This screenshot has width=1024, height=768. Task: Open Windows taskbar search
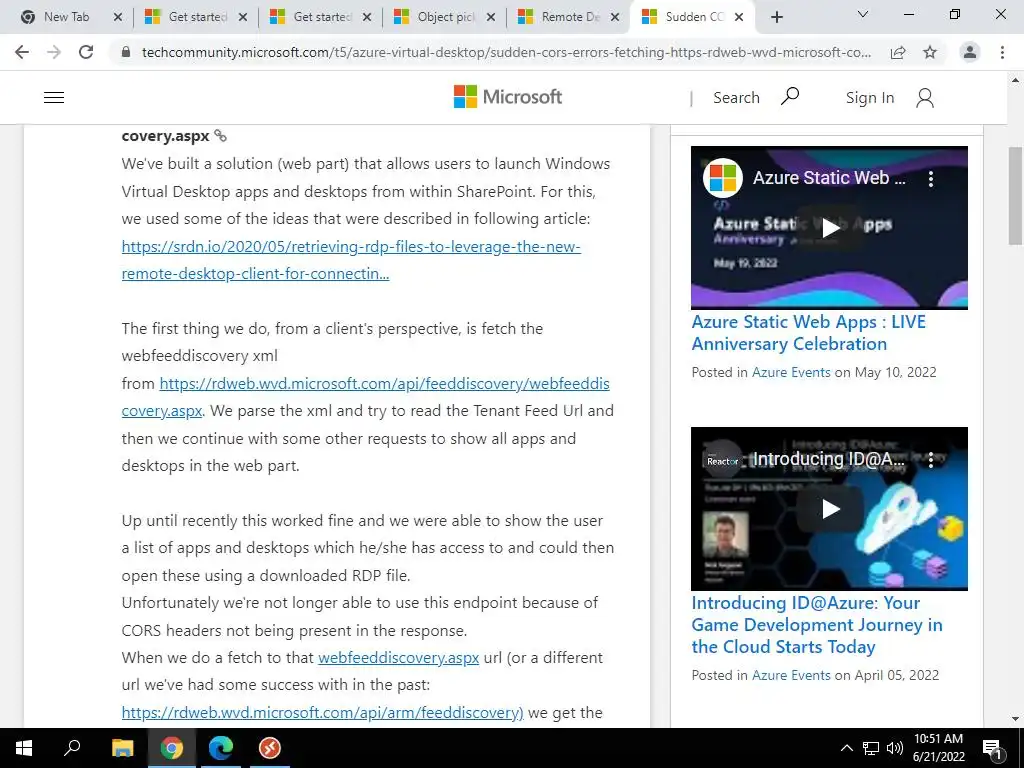(72, 748)
